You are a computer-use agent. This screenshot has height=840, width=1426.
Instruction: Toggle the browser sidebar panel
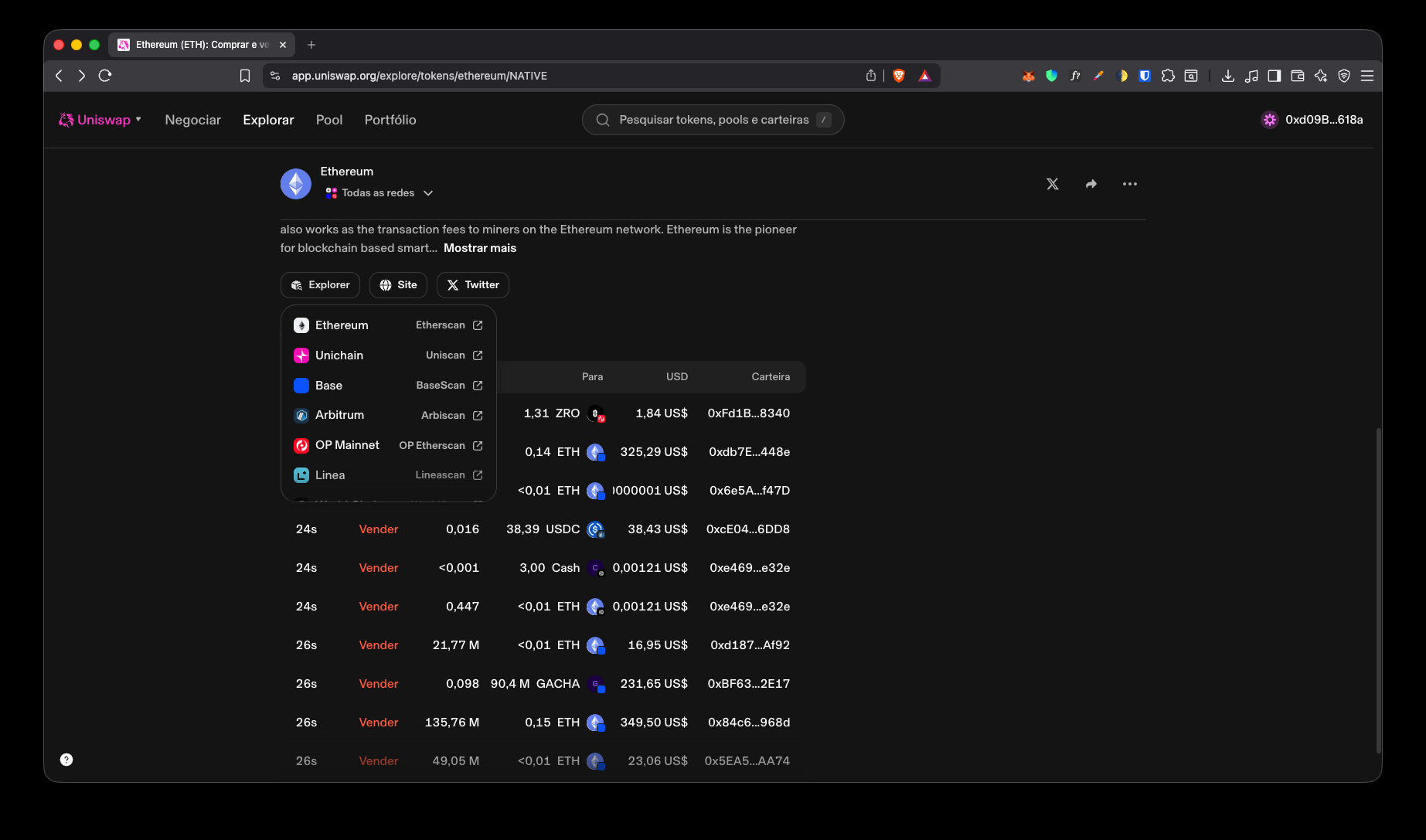[x=1275, y=76]
